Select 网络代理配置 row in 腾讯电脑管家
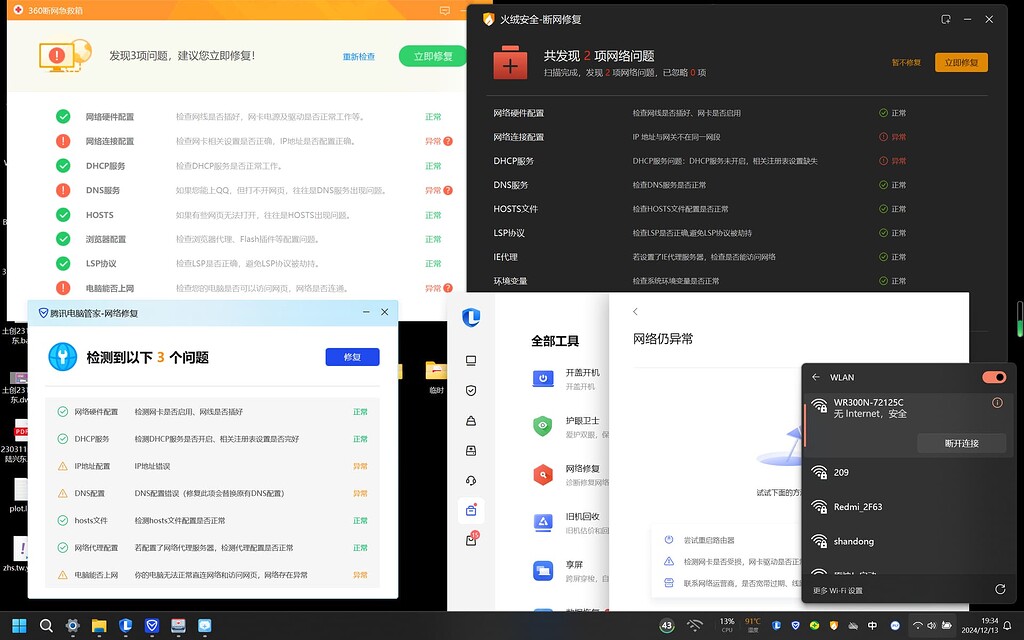The width and height of the screenshot is (1024, 640). pyautogui.click(x=212, y=548)
